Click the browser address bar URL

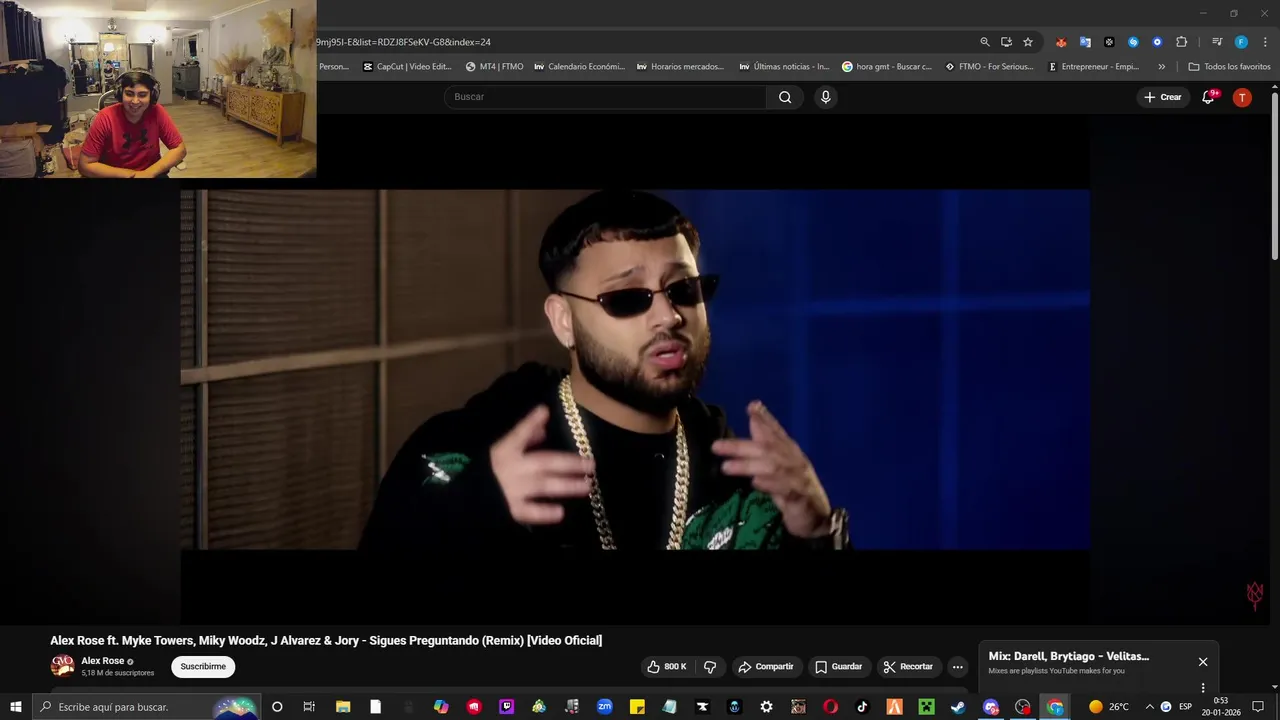[404, 42]
